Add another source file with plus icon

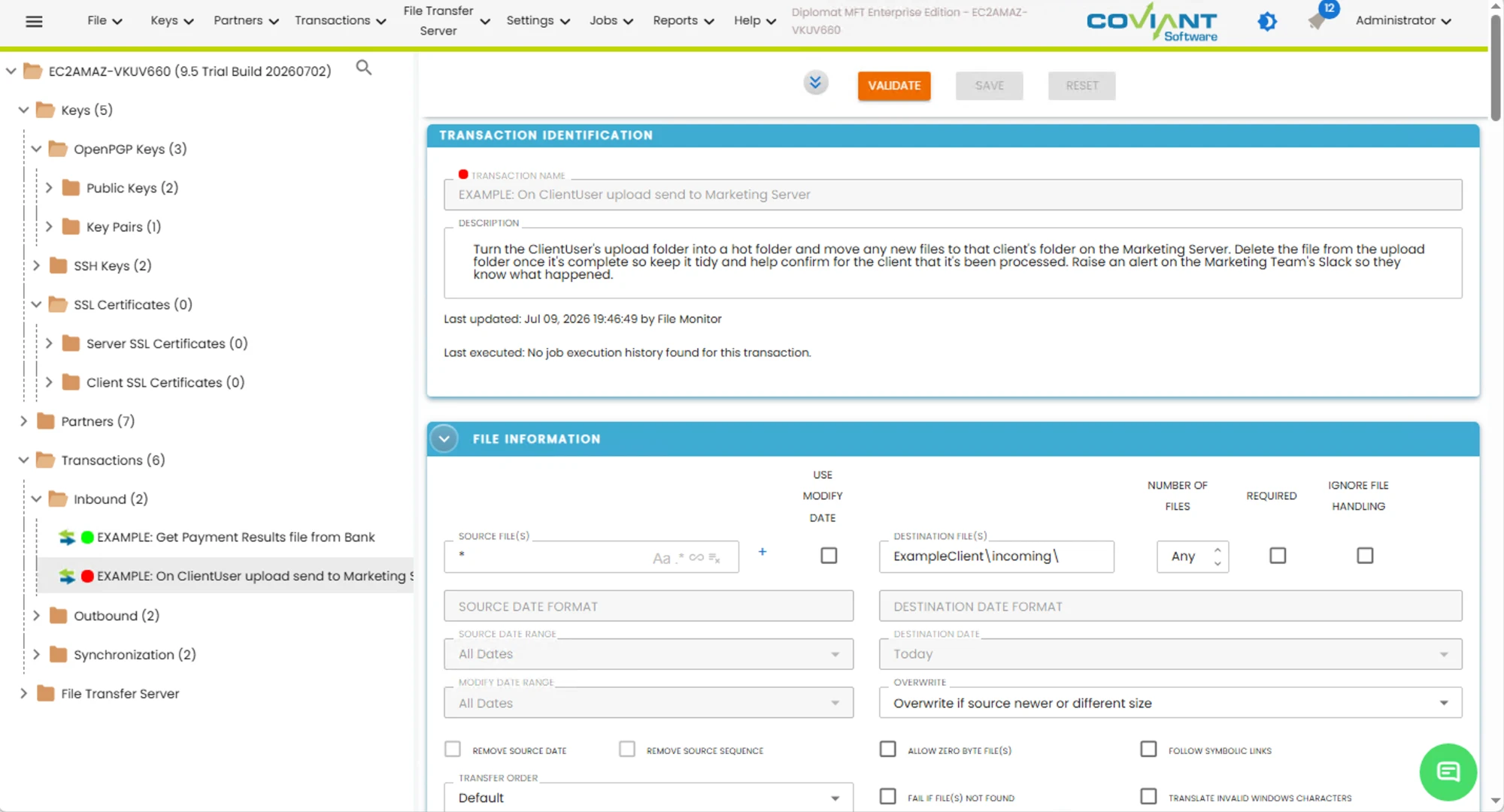tap(762, 552)
